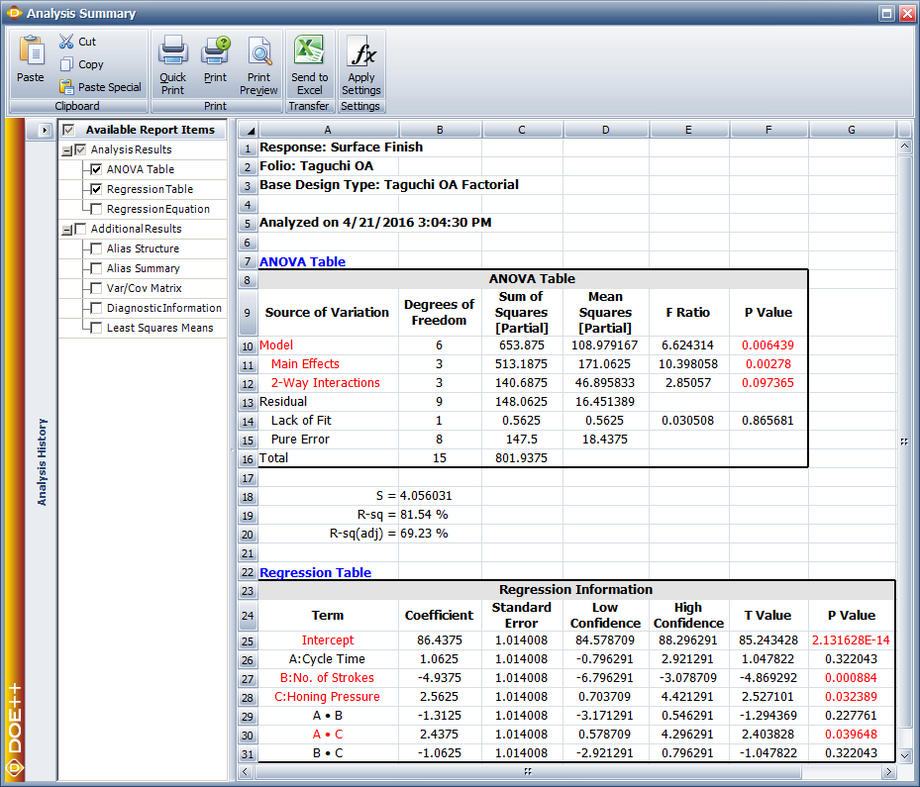Run Quick Print
The height and width of the screenshot is (787, 920).
click(172, 65)
